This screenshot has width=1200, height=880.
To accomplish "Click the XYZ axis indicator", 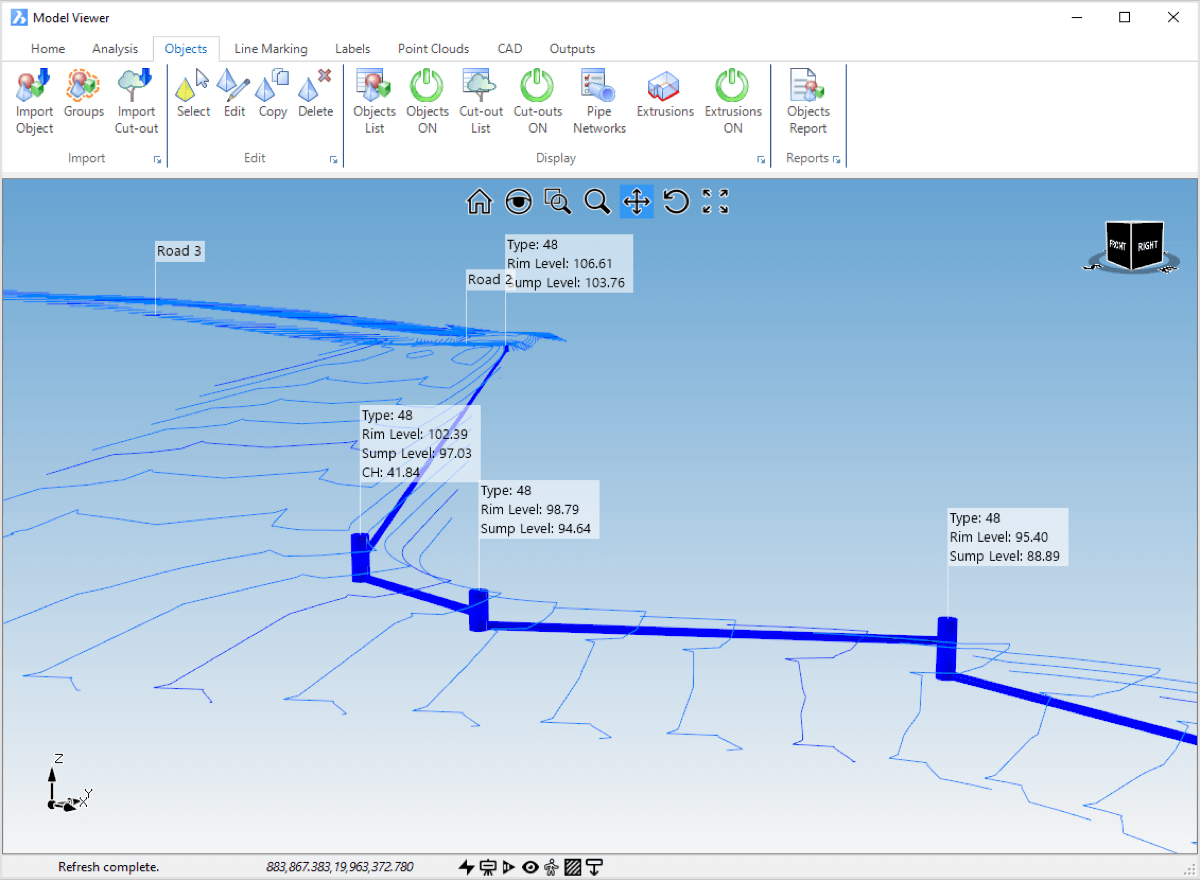I will point(68,782).
